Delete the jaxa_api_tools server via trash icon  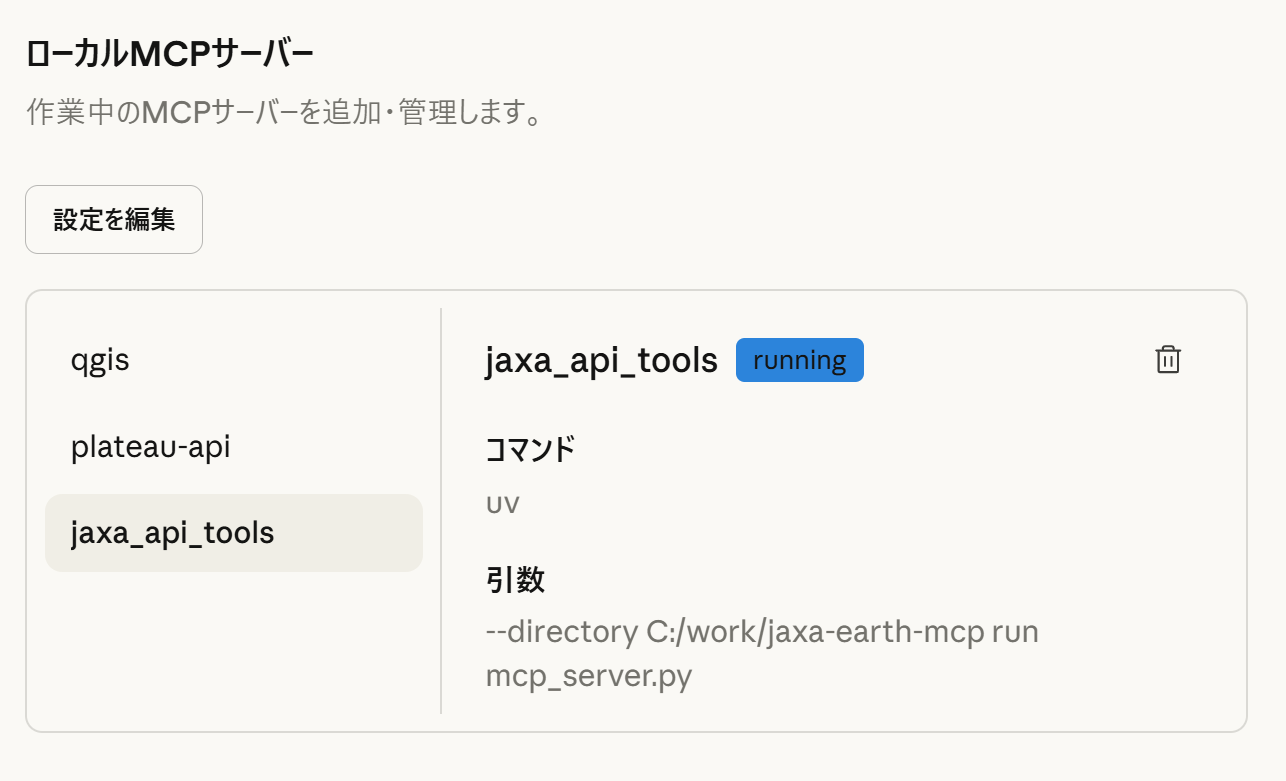[1167, 360]
